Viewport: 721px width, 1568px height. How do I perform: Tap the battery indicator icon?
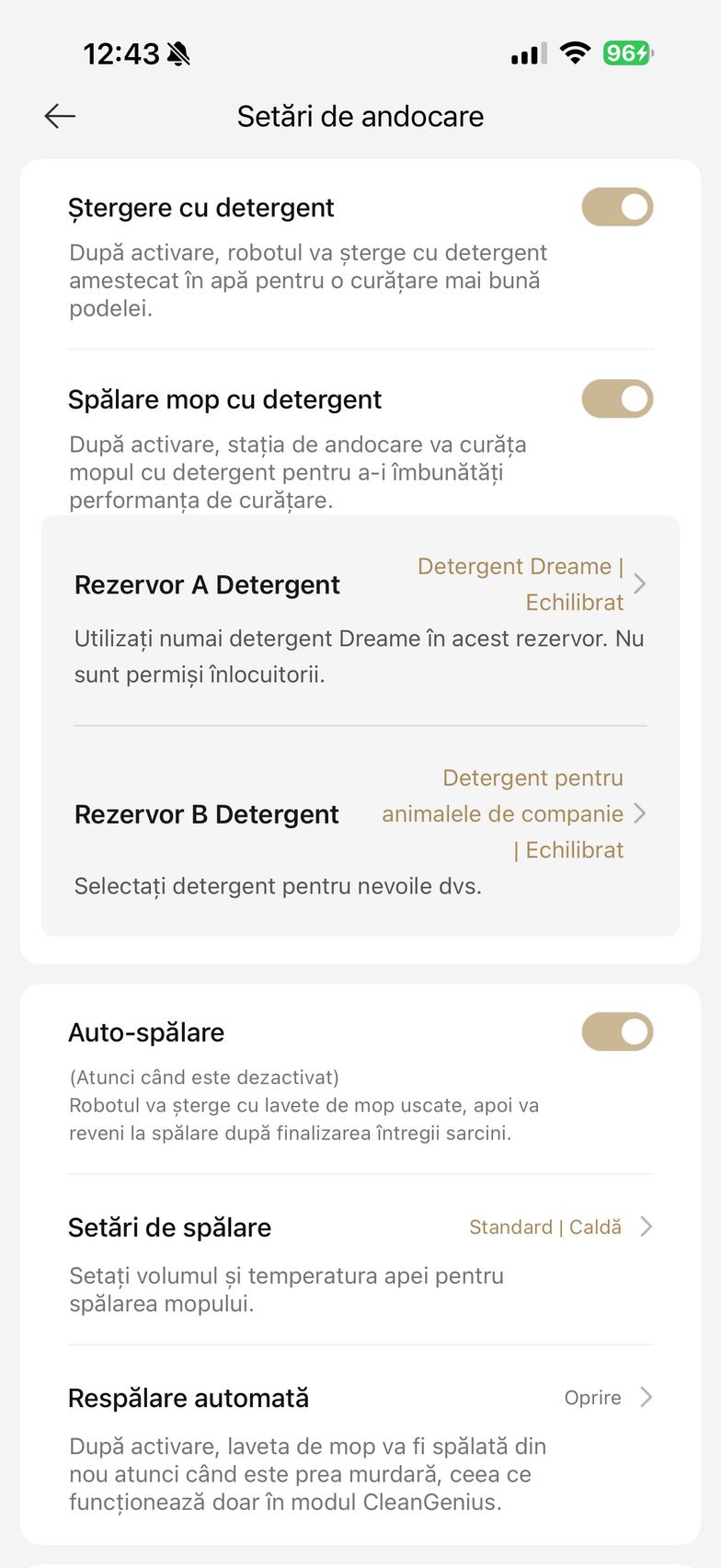click(x=627, y=53)
